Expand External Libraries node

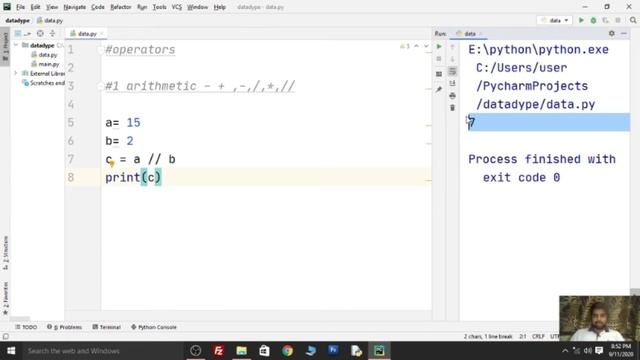(x=16, y=73)
